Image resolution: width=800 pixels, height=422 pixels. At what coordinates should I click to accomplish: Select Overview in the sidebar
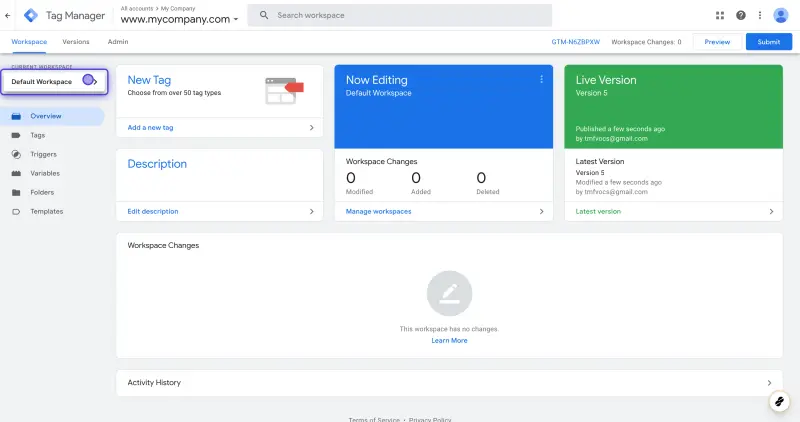52,116
